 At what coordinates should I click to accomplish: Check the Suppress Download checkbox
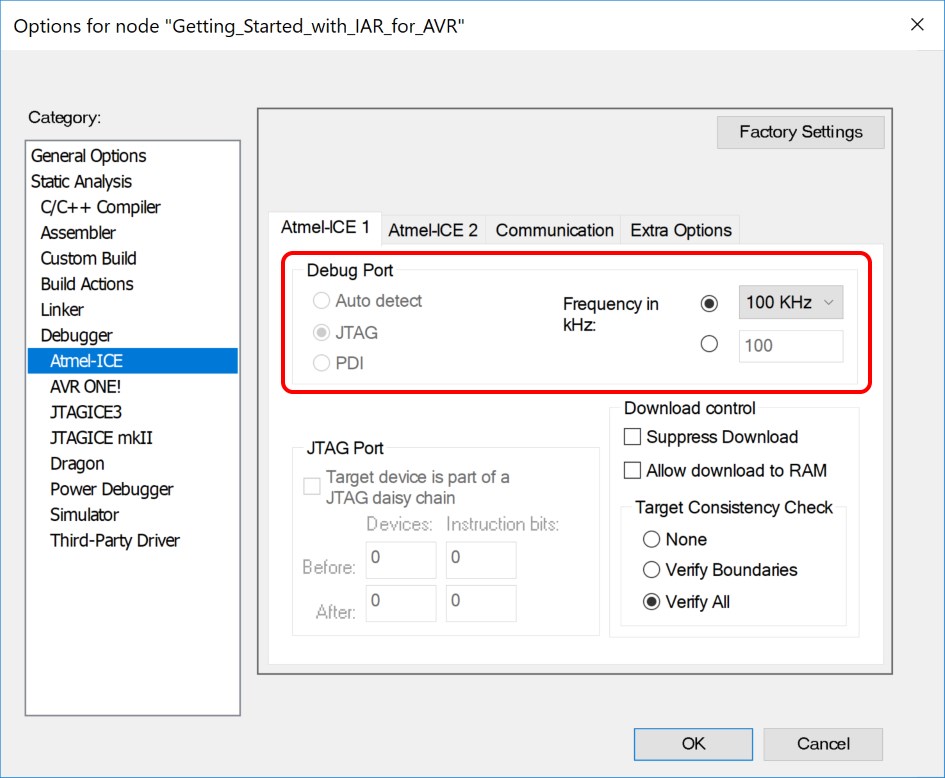pos(632,437)
